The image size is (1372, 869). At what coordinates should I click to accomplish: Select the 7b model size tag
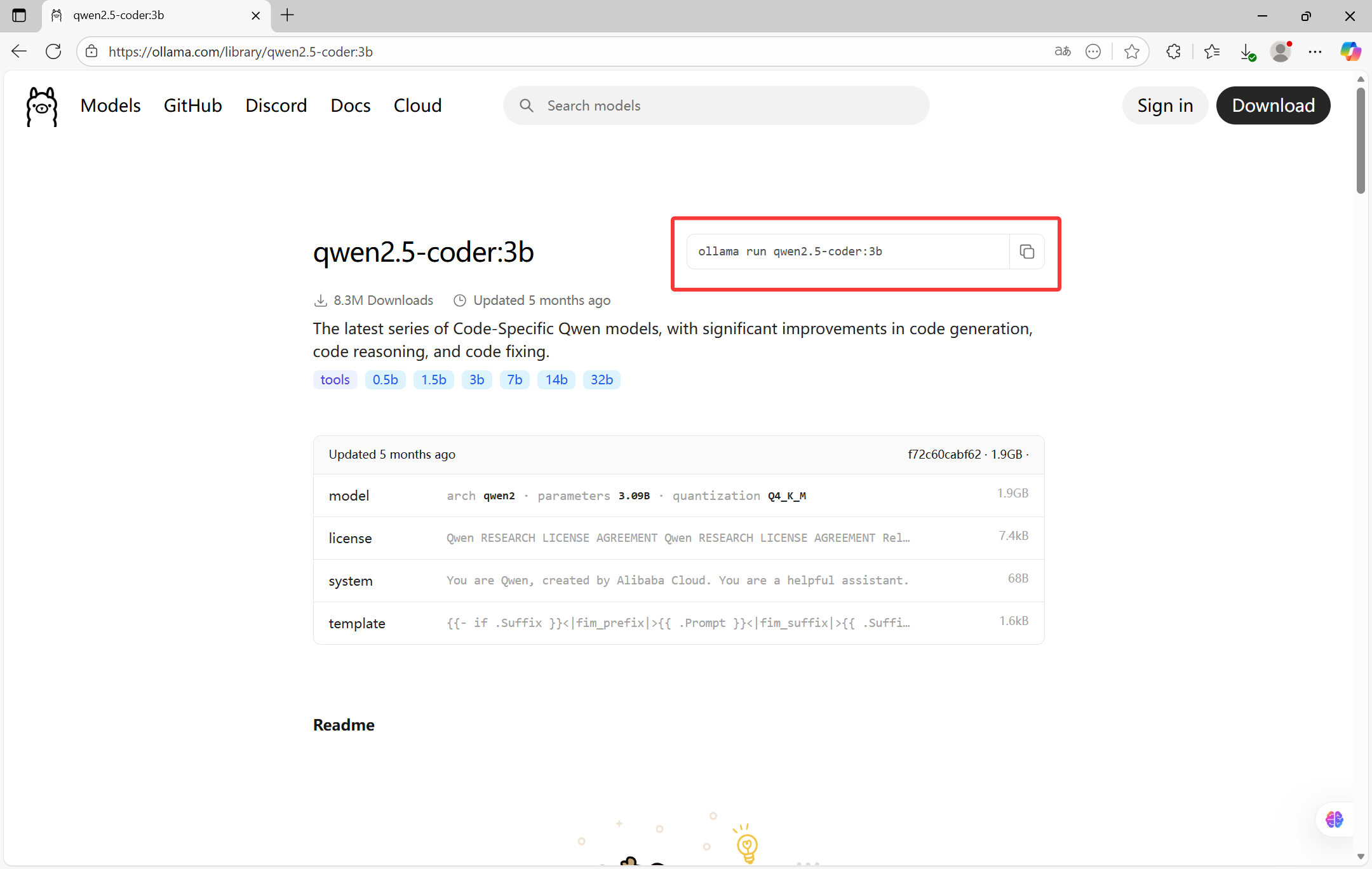514,380
